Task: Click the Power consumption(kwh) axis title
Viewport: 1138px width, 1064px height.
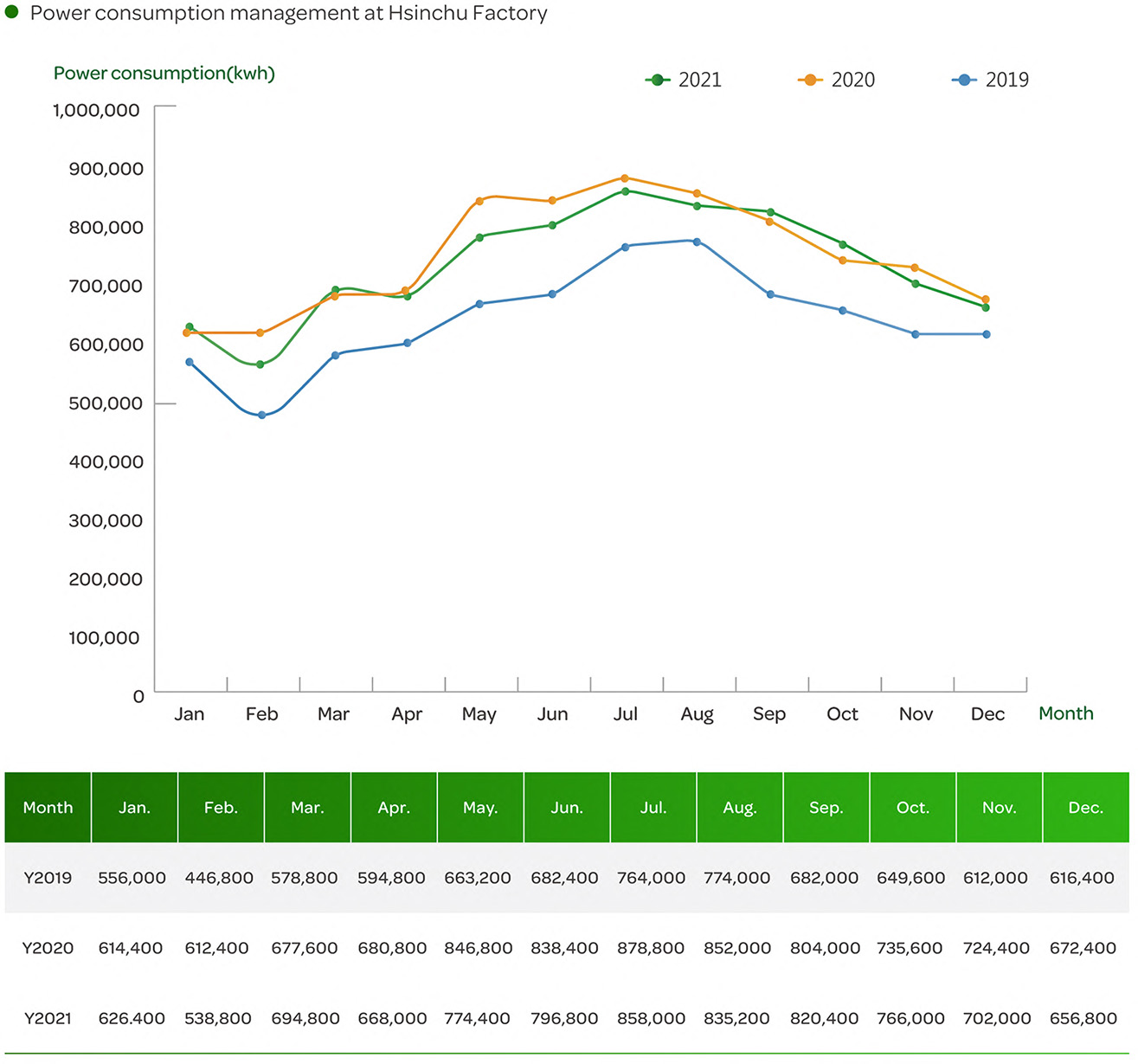Action: coord(164,74)
